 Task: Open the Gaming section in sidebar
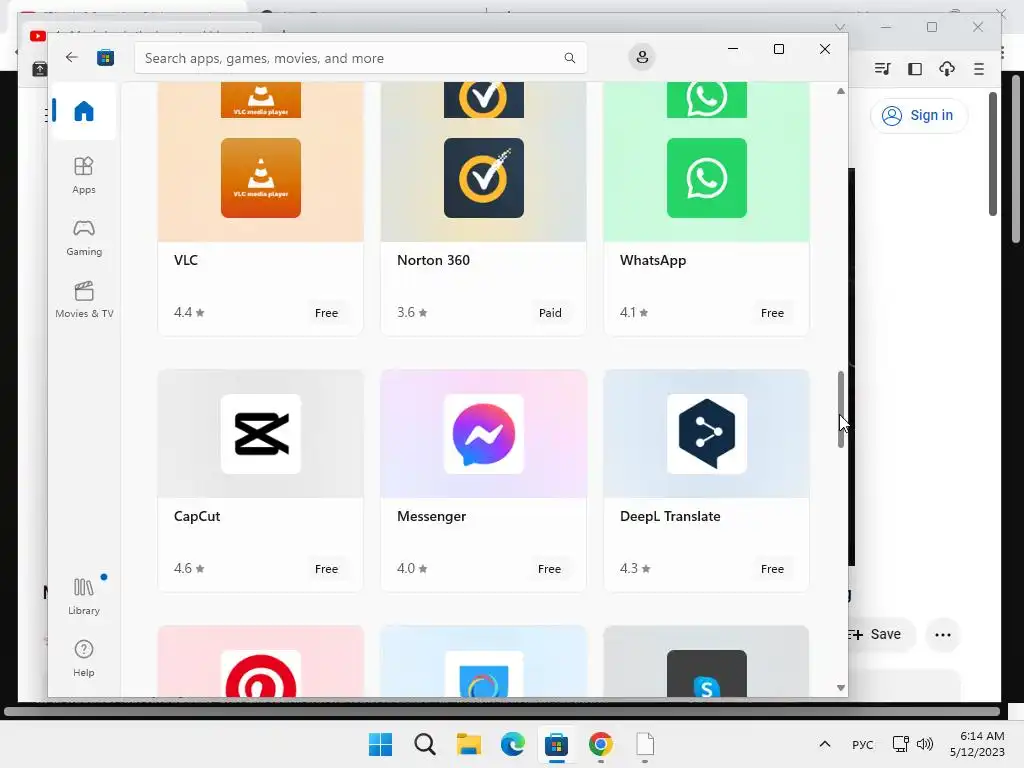pos(84,237)
